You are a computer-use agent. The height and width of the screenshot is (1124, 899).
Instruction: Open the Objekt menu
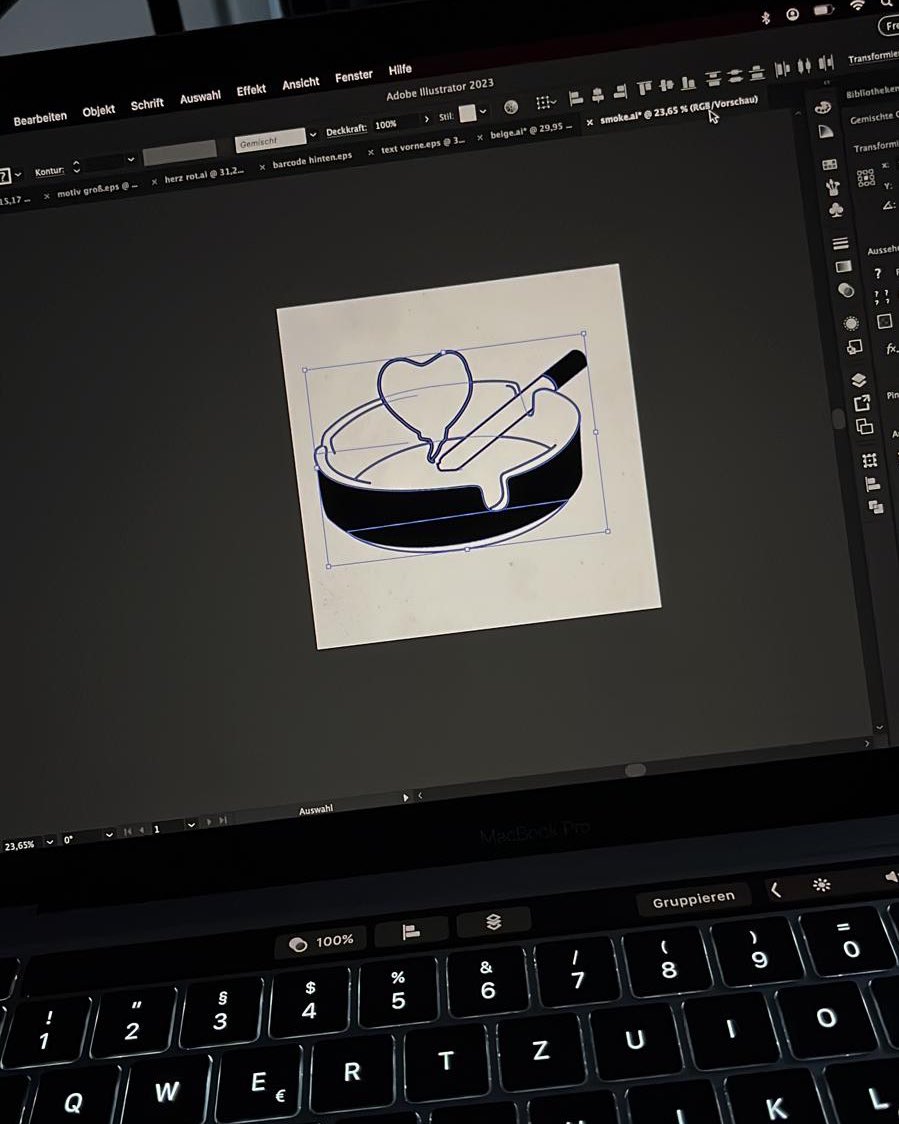[99, 110]
